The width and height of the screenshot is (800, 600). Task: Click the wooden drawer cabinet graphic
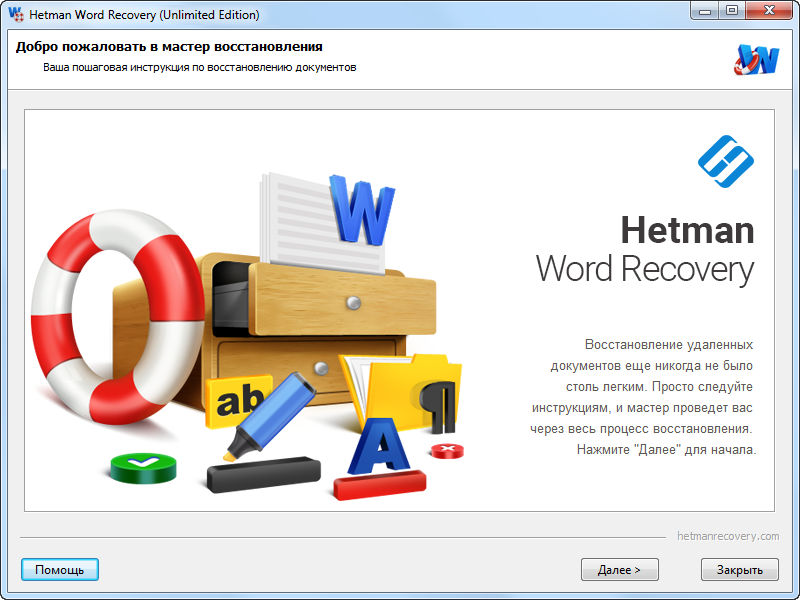pyautogui.click(x=320, y=320)
